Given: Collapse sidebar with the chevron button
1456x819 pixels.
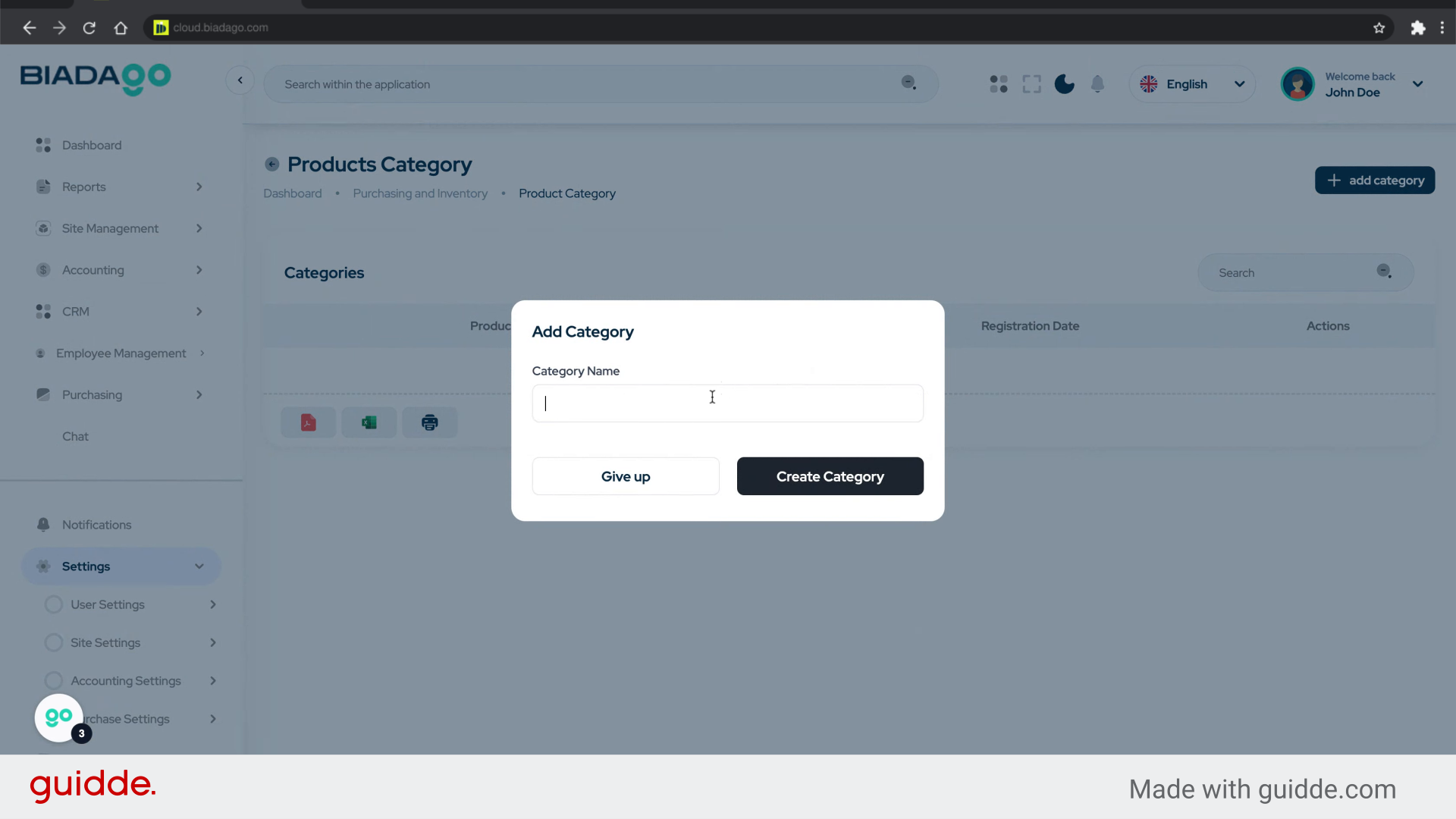Looking at the screenshot, I should [240, 80].
